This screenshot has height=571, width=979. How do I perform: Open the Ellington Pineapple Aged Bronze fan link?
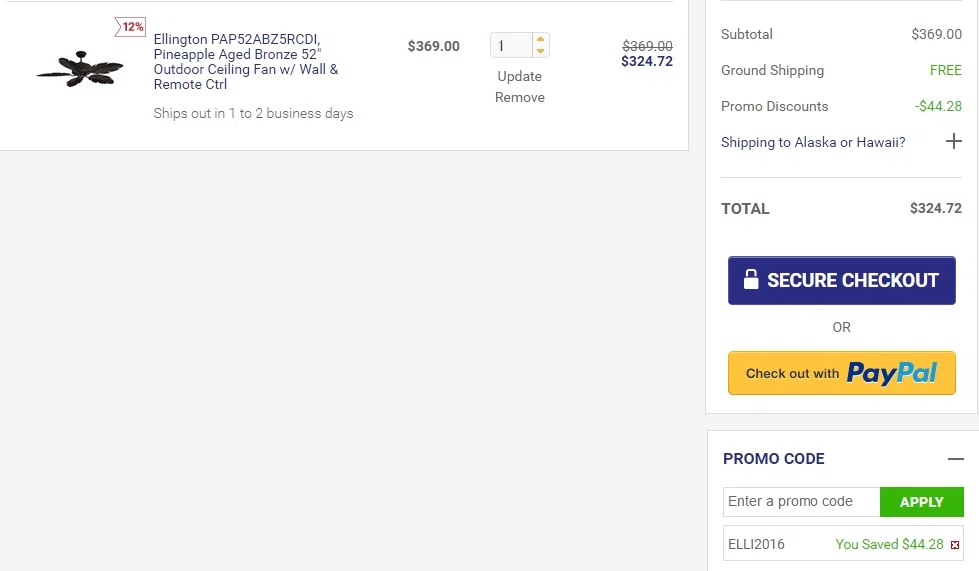coord(246,62)
